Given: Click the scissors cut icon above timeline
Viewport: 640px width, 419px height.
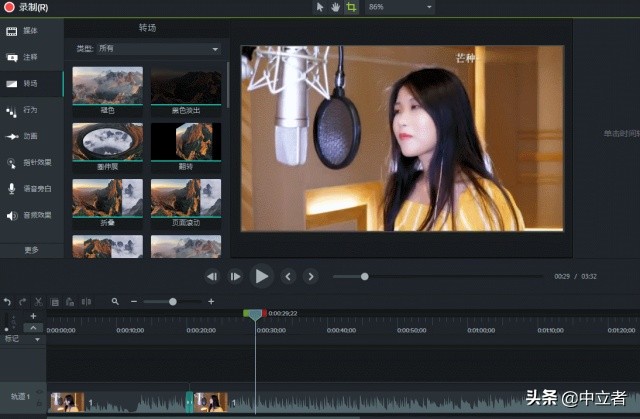Looking at the screenshot, I should [38, 301].
